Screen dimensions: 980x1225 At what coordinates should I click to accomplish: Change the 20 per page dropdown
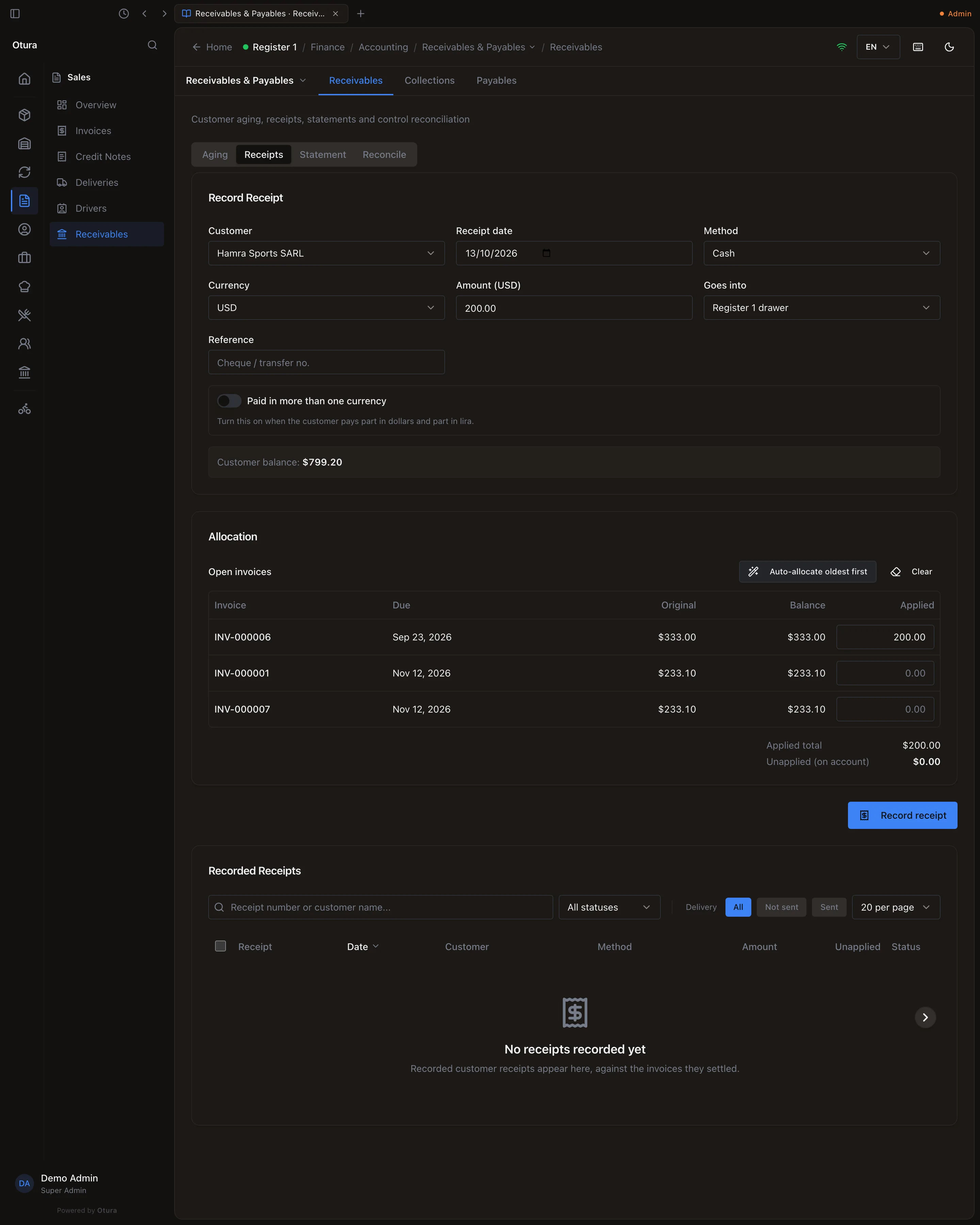coord(896,908)
